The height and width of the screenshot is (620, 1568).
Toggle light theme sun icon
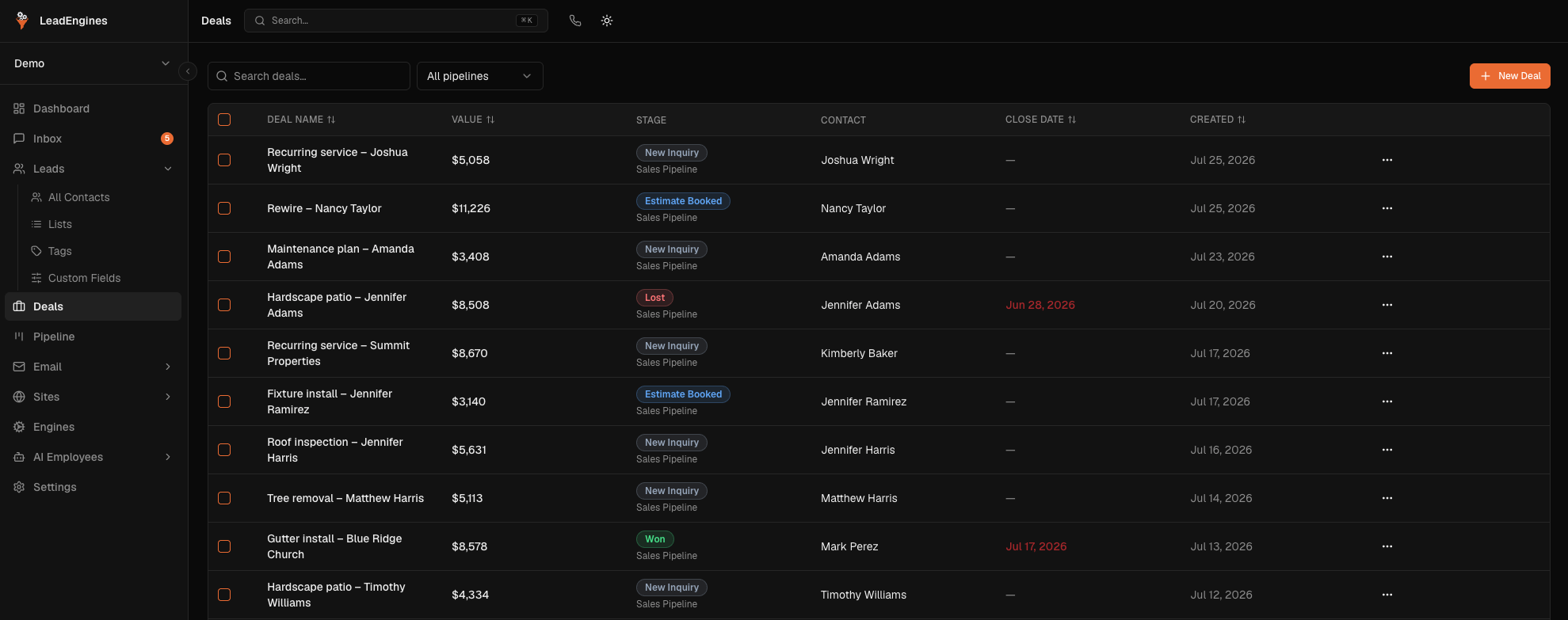(607, 21)
